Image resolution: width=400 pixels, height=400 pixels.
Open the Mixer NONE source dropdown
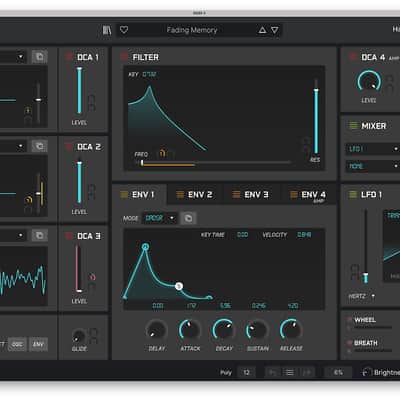click(373, 166)
